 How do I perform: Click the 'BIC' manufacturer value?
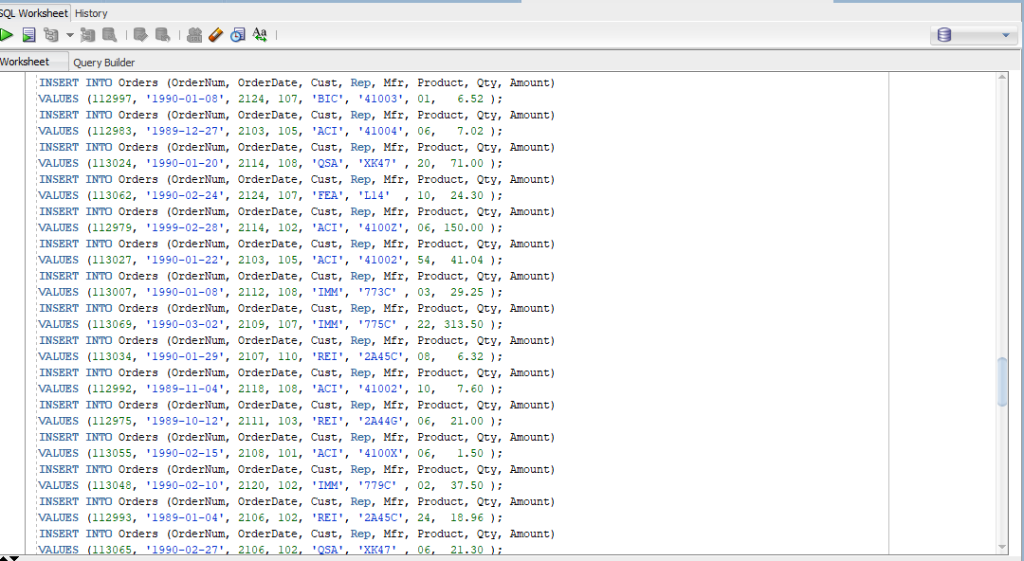327,99
